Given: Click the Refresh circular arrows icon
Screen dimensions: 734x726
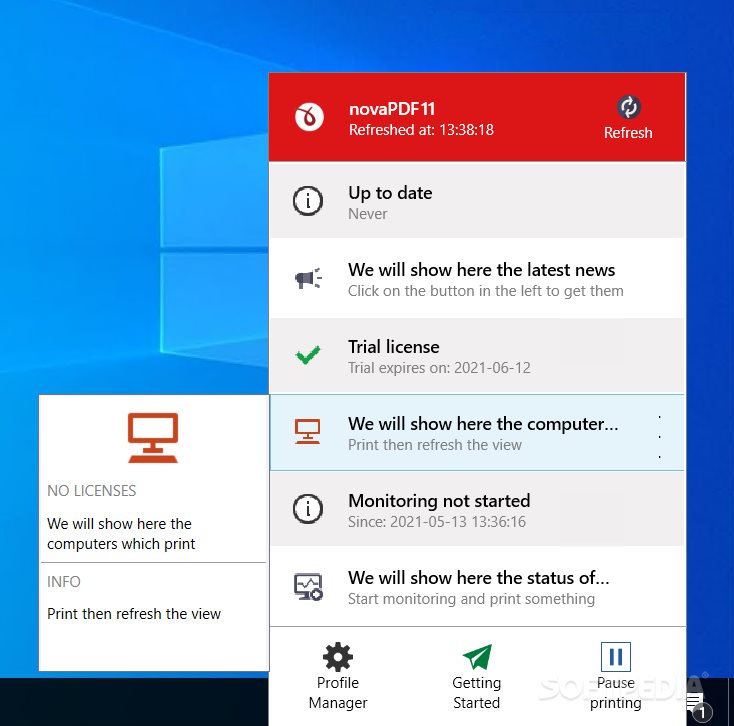Looking at the screenshot, I should tap(628, 107).
